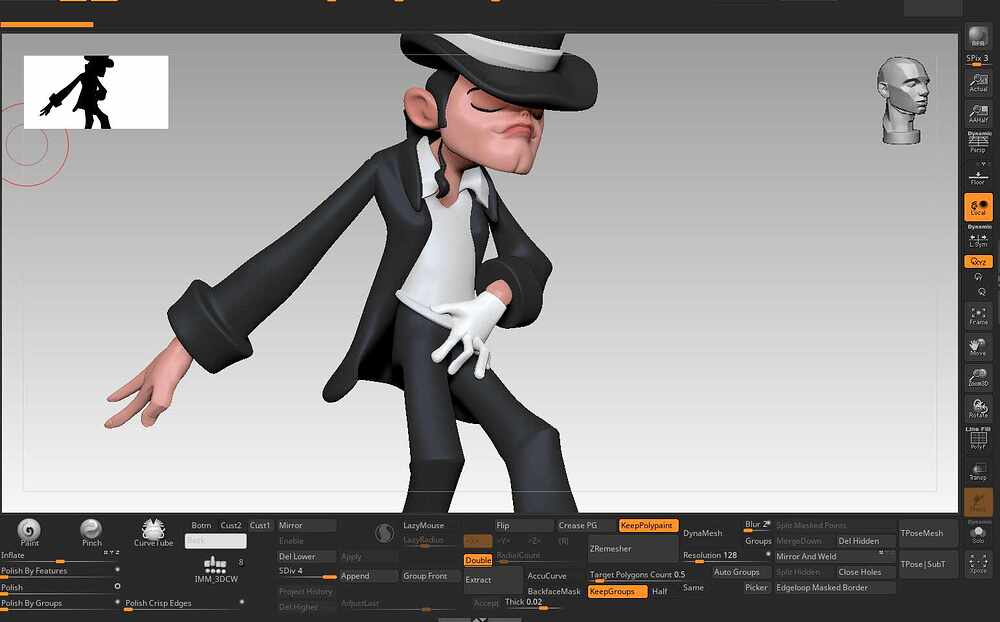Screen dimensions: 1000x622
Task: Set view to Actual size
Action: tap(978, 83)
